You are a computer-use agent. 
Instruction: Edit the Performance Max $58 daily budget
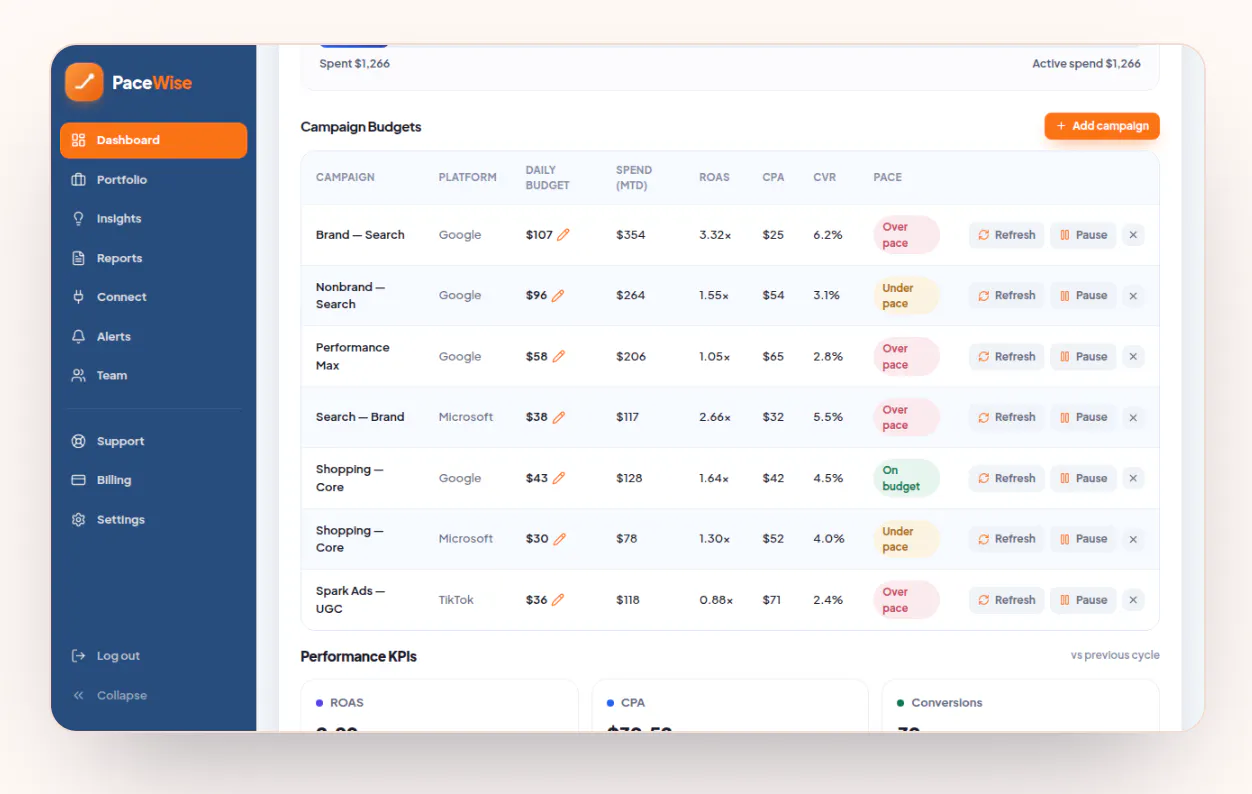click(559, 357)
